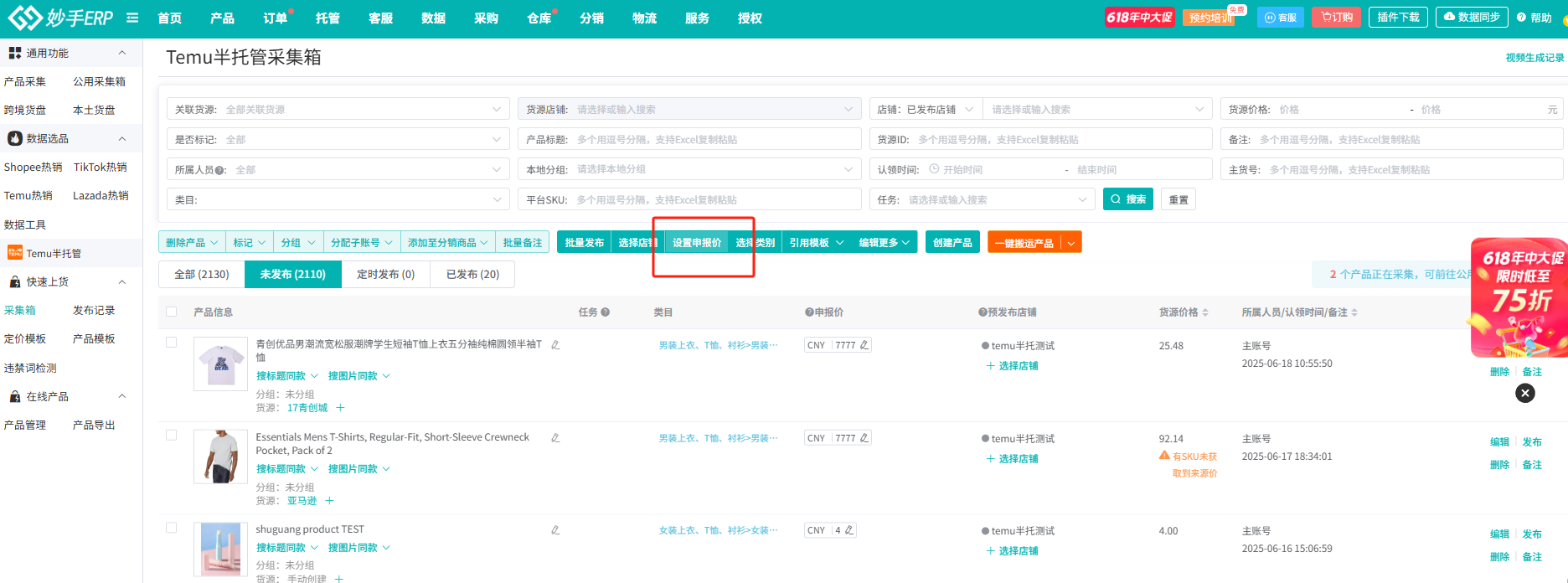The width and height of the screenshot is (1568, 583).
Task: Click the 客服 headset button
Action: (x=1280, y=18)
